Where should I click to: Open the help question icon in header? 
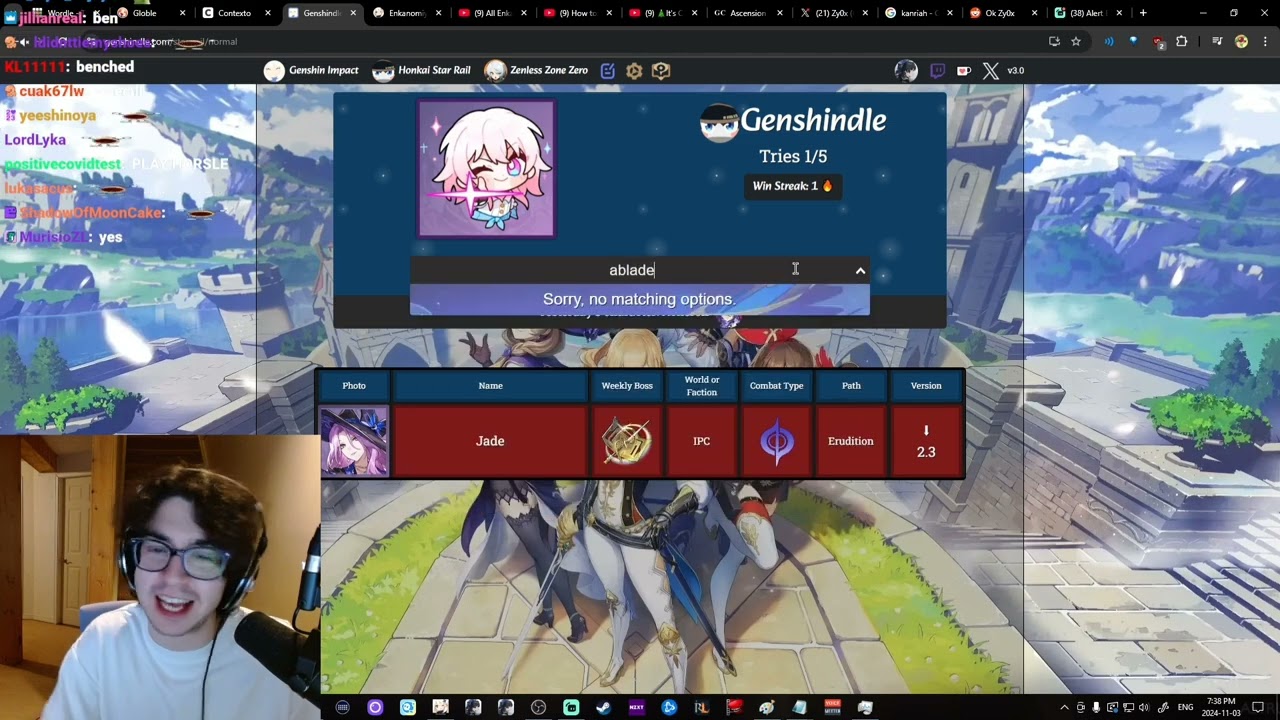coord(661,71)
